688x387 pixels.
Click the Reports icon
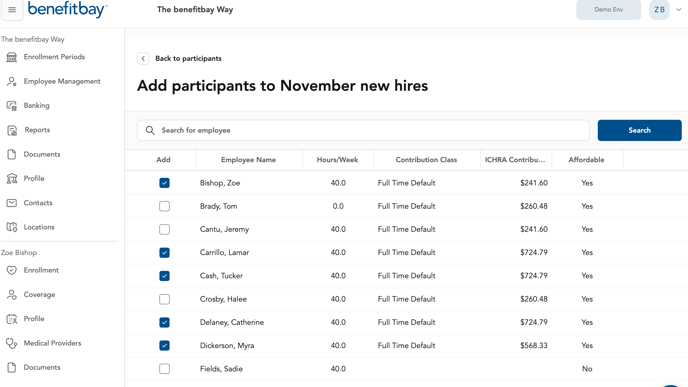click(12, 130)
